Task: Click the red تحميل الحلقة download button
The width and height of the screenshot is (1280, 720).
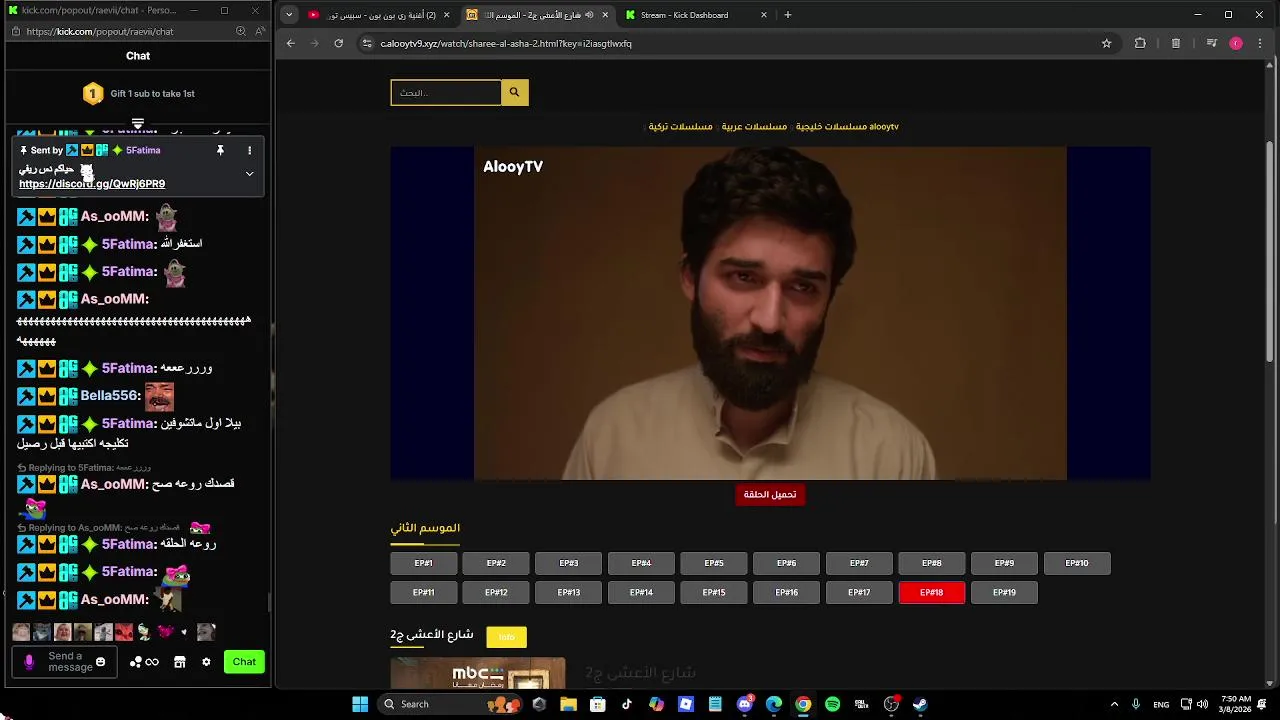Action: tap(770, 494)
